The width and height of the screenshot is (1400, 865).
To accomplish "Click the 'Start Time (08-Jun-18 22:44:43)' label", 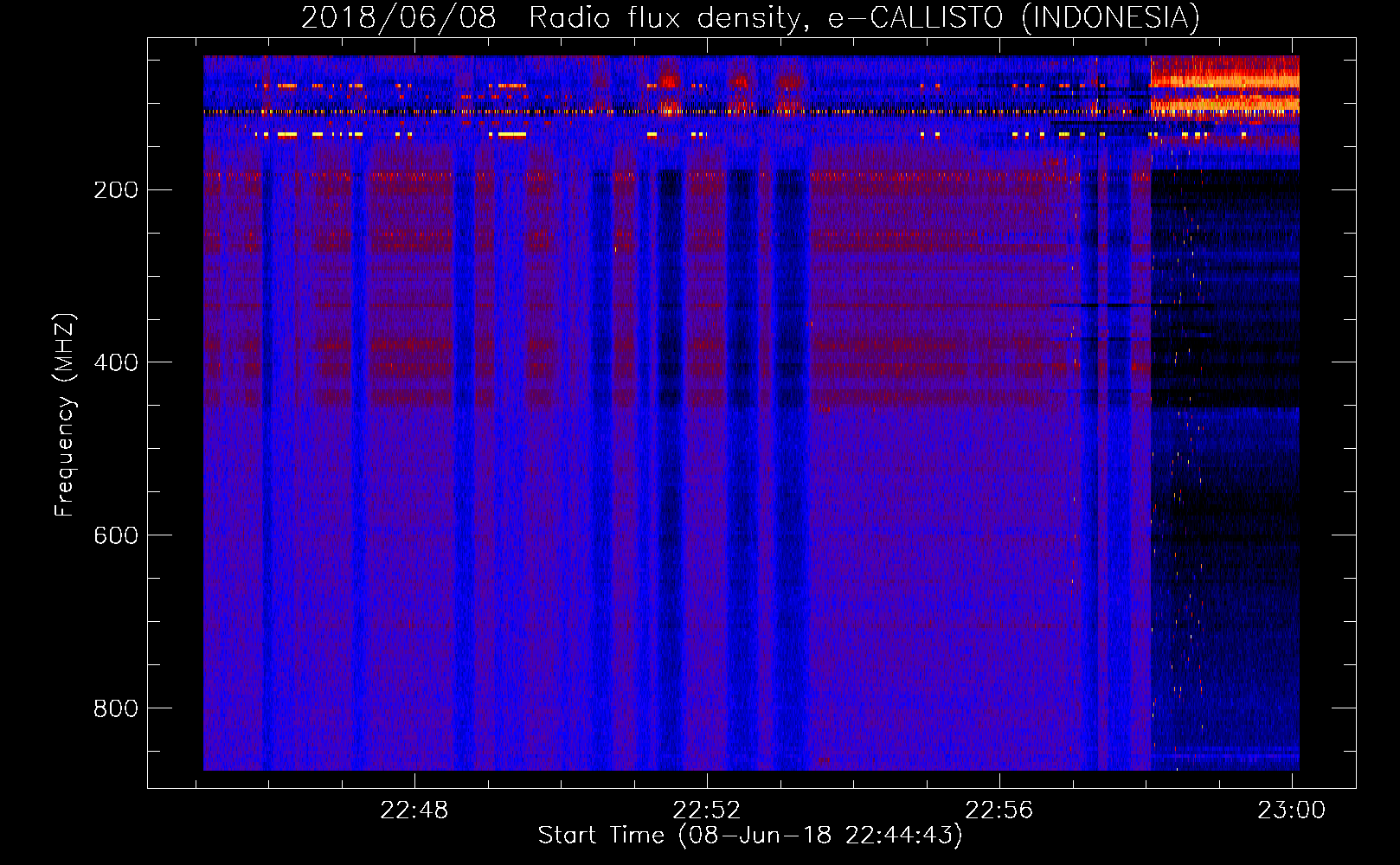I will (750, 836).
